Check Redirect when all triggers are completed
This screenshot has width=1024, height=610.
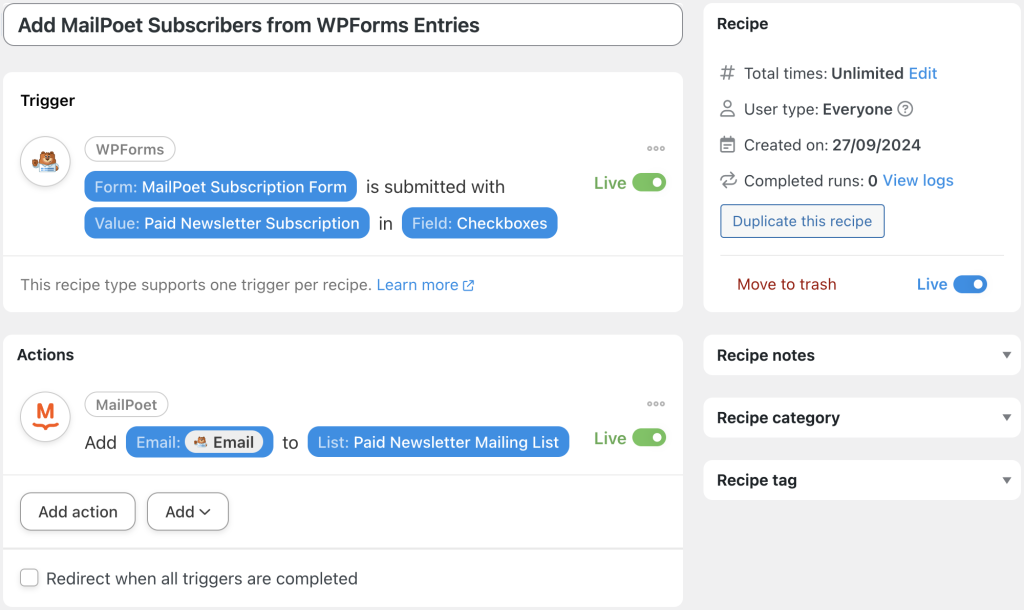tap(29, 577)
